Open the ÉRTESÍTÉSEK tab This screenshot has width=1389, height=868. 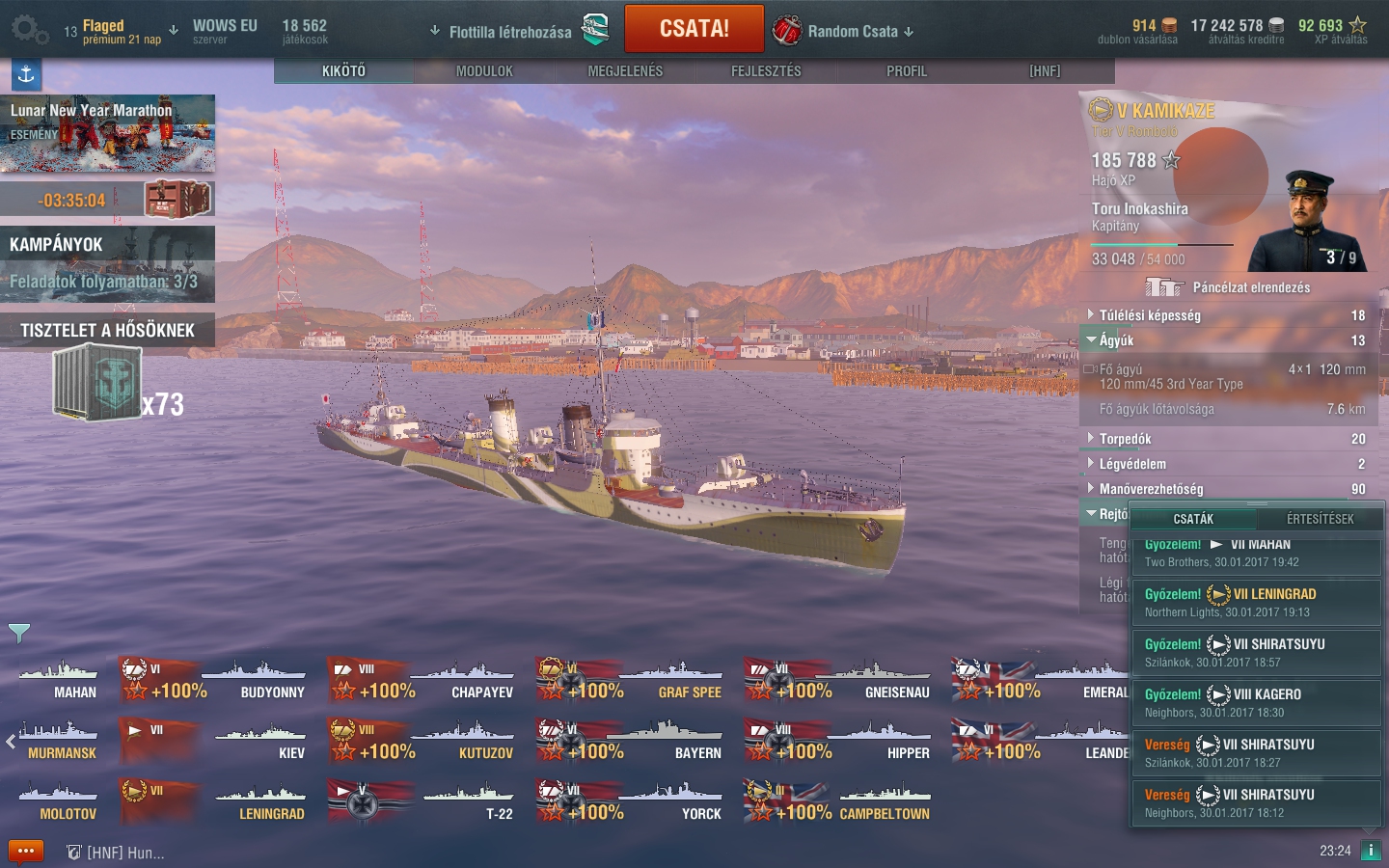pyautogui.click(x=1320, y=519)
